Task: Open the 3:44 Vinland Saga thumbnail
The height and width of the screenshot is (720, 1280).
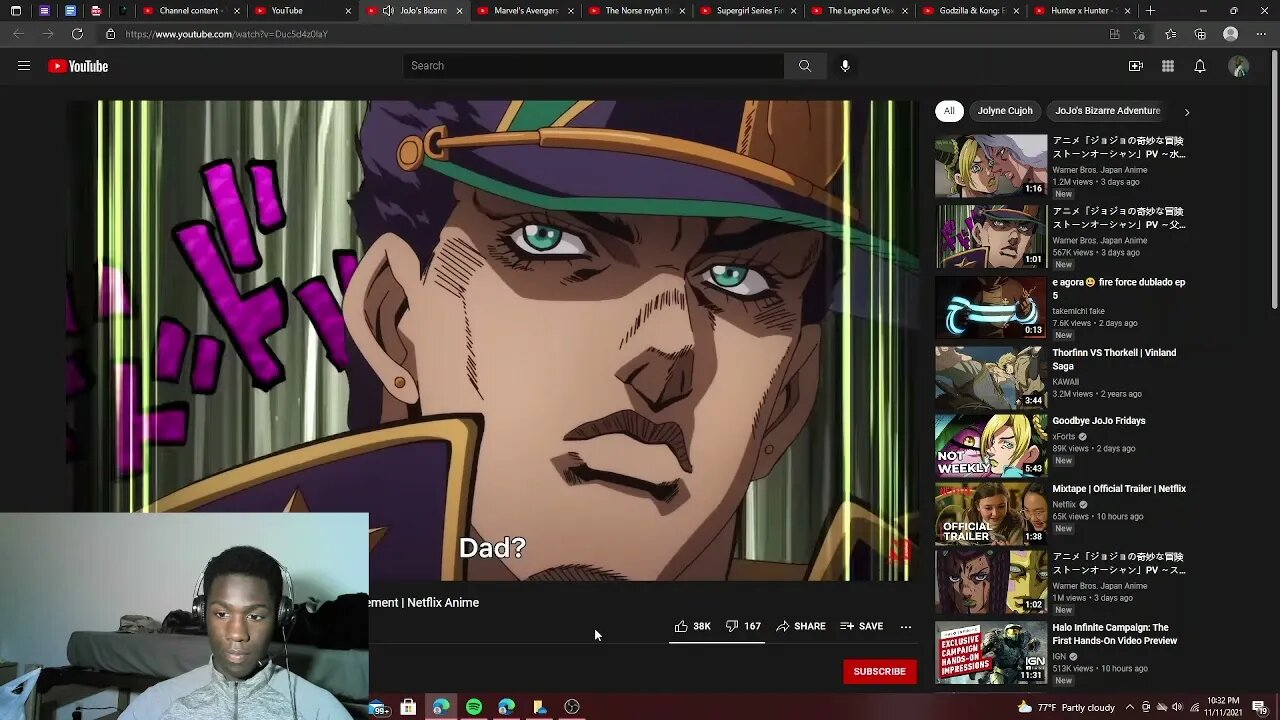Action: click(x=991, y=378)
